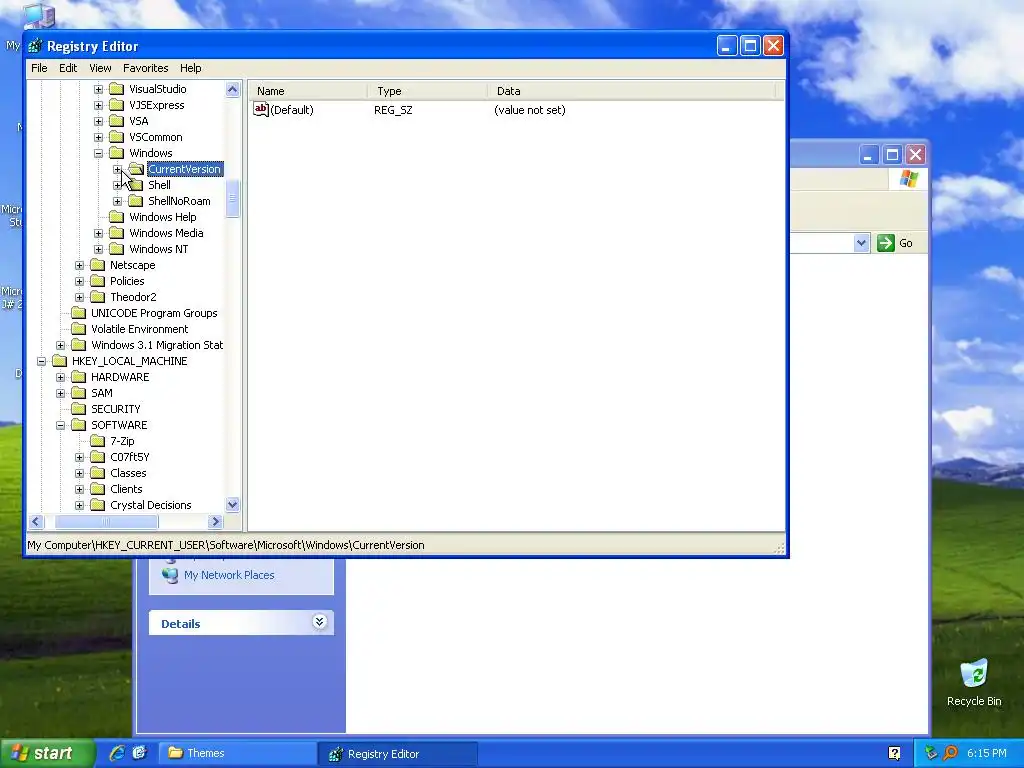Collapse the SOFTWARE key
Viewport: 1024px width, 768px height.
click(60, 425)
